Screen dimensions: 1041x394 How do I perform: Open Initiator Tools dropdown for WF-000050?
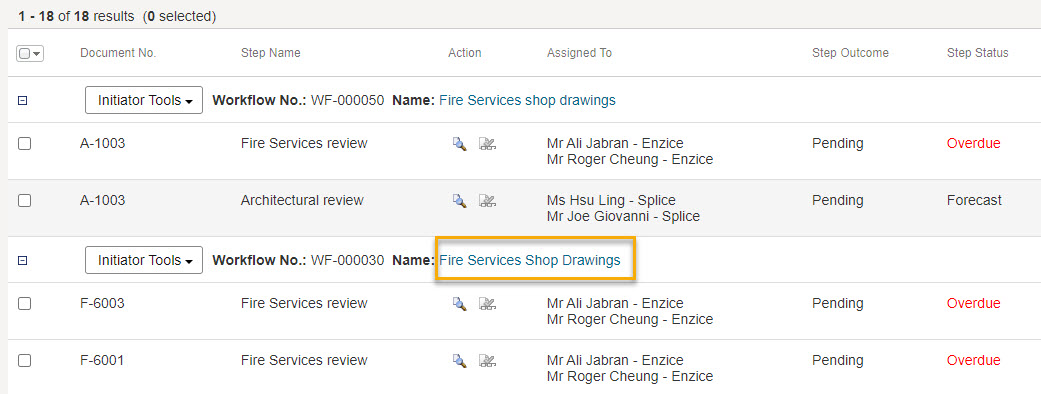(144, 100)
